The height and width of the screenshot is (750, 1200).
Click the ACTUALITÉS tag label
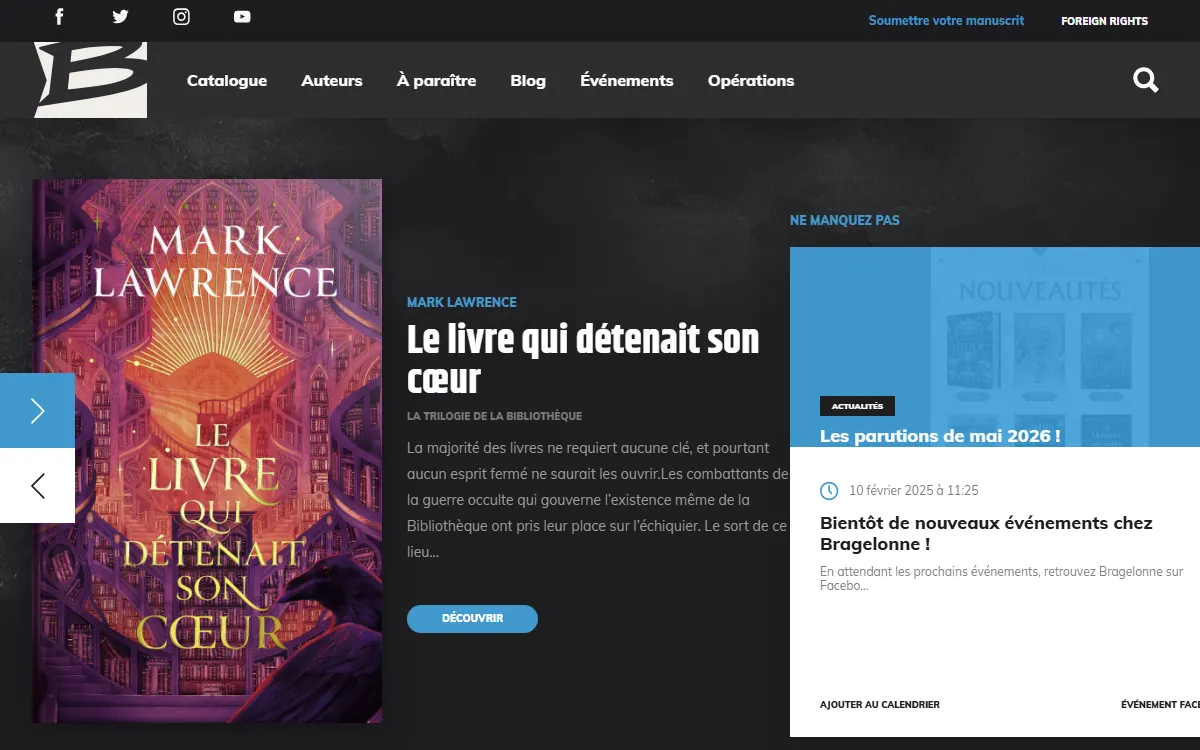(x=857, y=406)
